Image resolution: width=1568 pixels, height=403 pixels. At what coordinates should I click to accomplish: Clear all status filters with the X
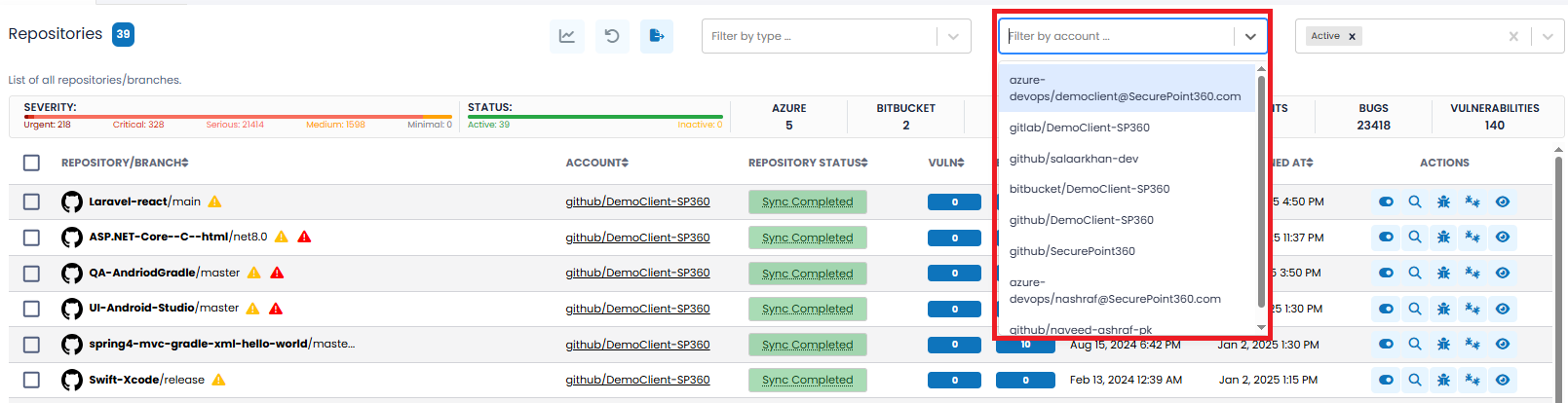[x=1513, y=36]
